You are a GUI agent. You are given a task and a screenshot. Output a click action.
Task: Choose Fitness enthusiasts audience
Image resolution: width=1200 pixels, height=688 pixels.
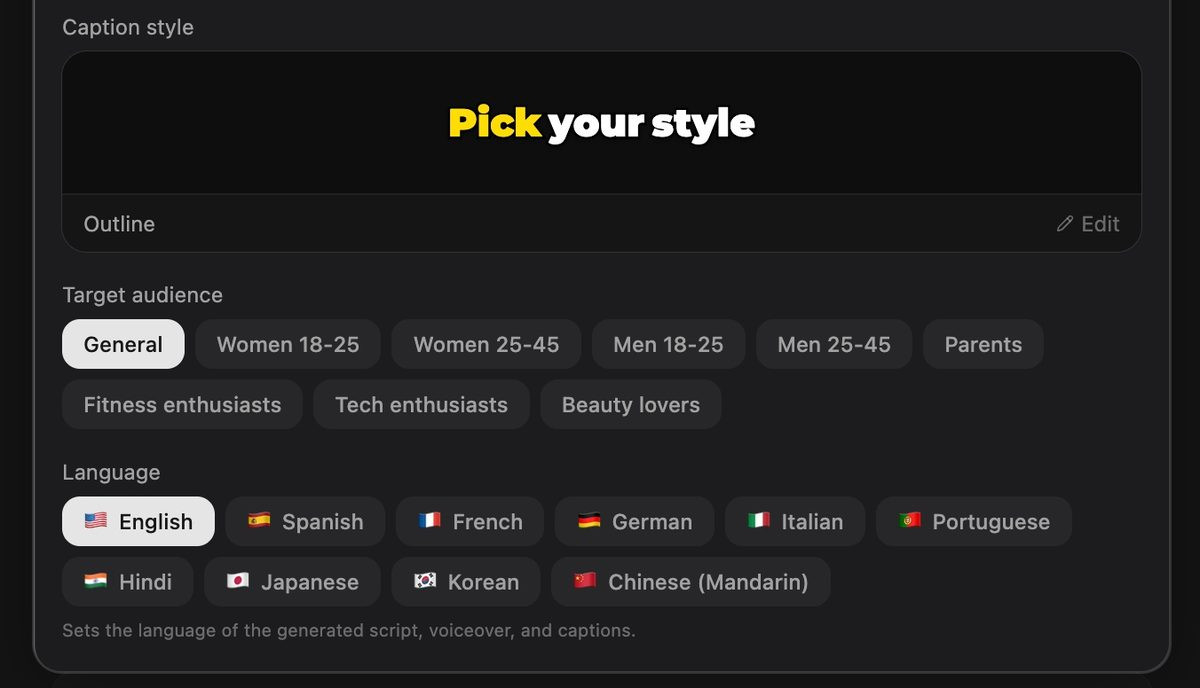click(182, 405)
